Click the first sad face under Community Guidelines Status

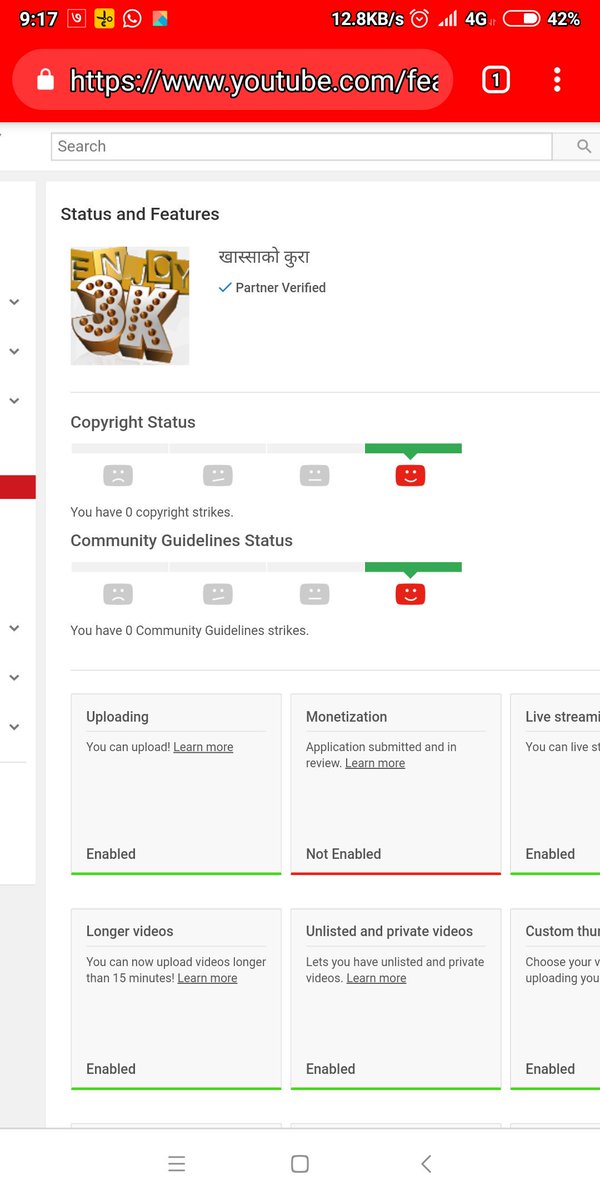(118, 594)
